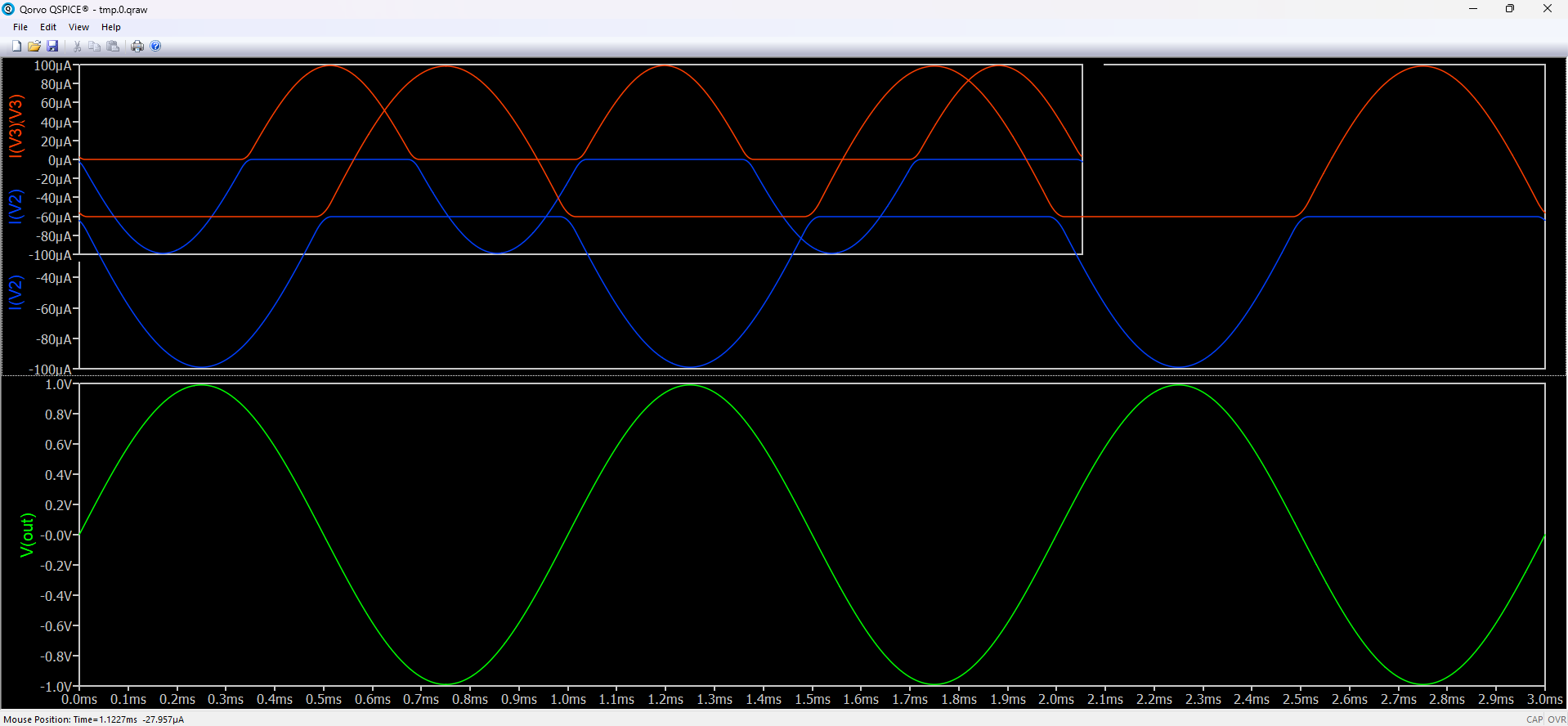Click the 100µA label on the top axis
1568x726 pixels.
[52, 65]
